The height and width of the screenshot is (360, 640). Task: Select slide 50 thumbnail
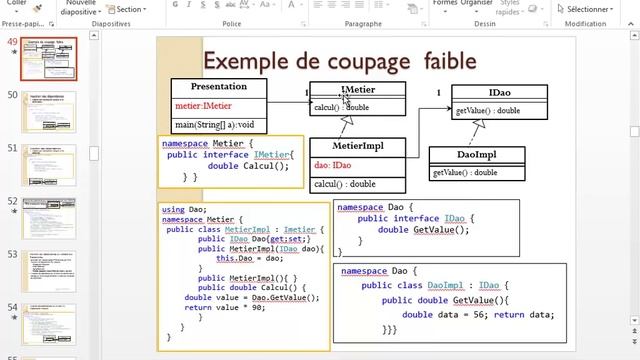point(49,112)
